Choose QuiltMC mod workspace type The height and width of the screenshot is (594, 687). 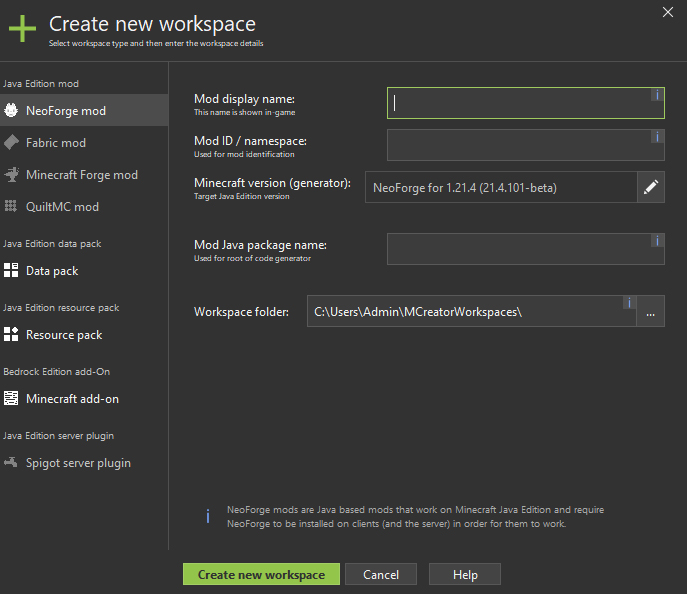click(x=84, y=206)
